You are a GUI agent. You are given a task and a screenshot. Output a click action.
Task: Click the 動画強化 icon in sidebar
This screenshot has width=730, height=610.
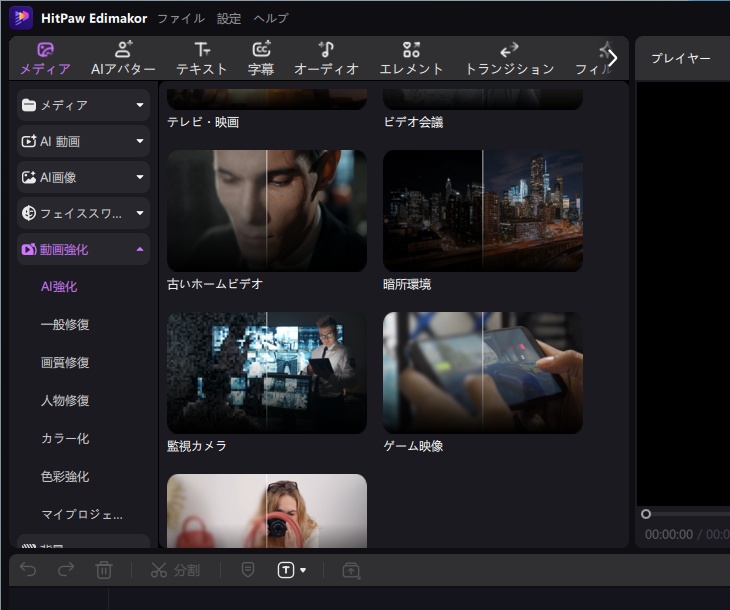pyautogui.click(x=29, y=250)
